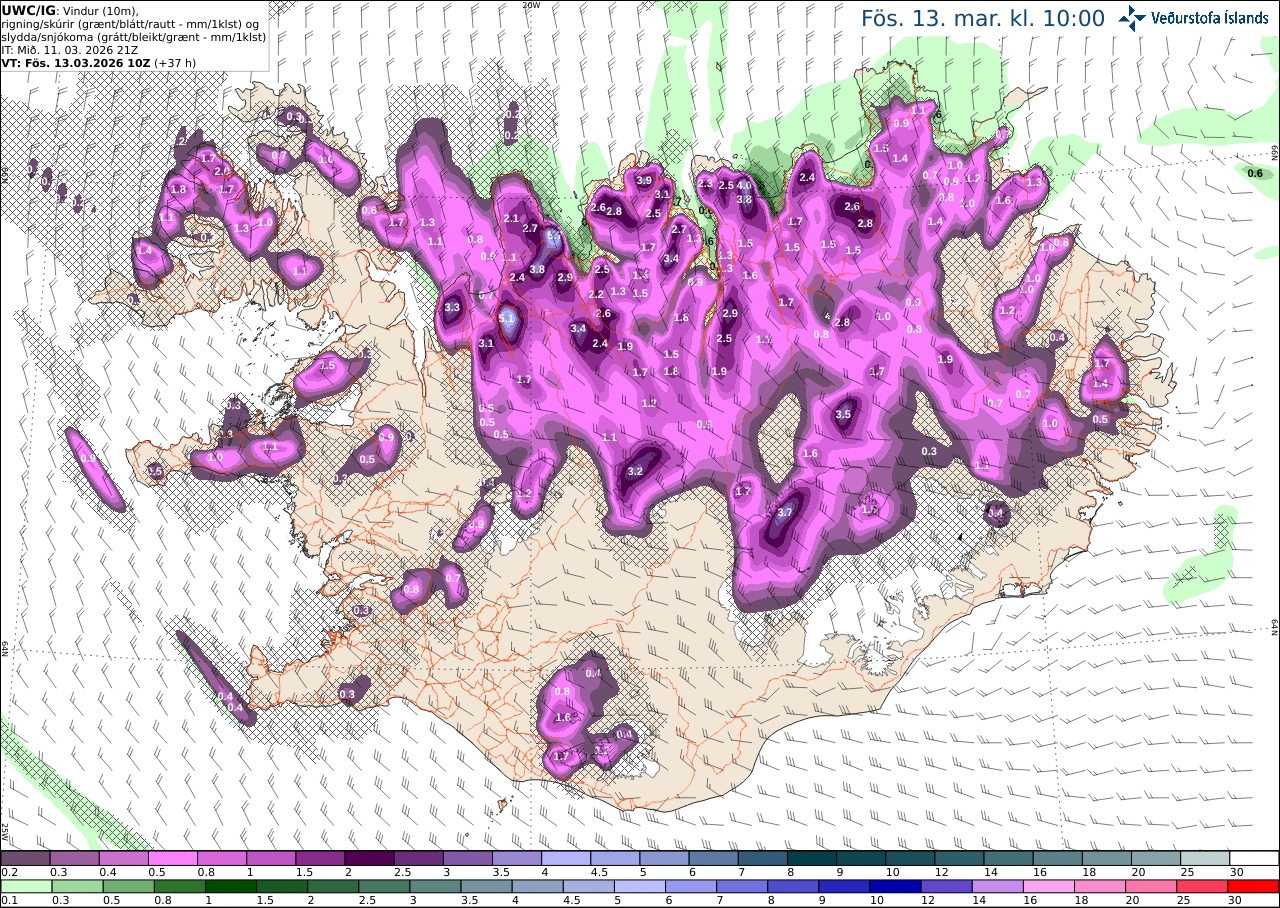Viewport: 1280px width, 908px height.
Task: Click the 5.1 precipitation value on the map
Action: [x=507, y=319]
